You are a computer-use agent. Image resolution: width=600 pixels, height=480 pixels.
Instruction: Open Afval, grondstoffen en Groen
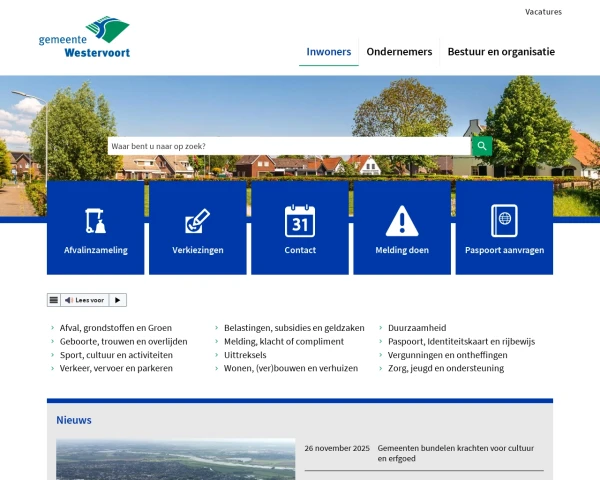click(x=115, y=327)
